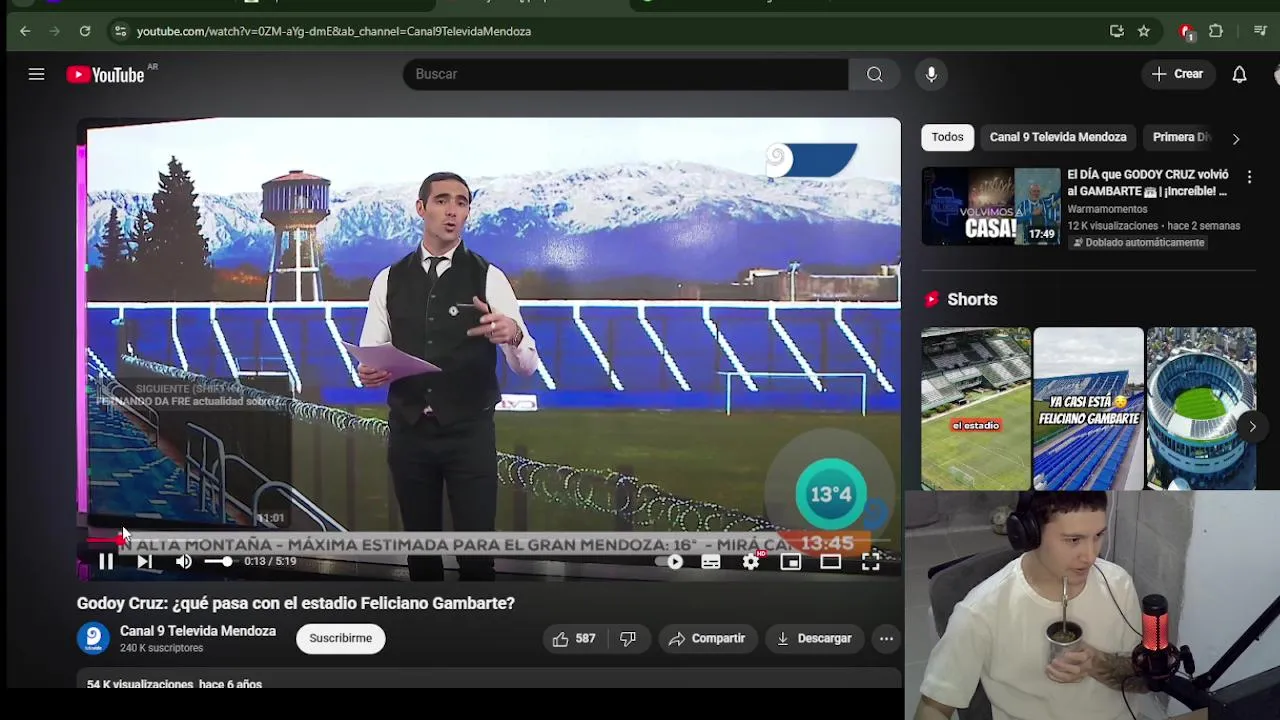This screenshot has height=720, width=1280.
Task: Open options menu for Godoy Cruz Gambarte video
Action: (x=1249, y=177)
